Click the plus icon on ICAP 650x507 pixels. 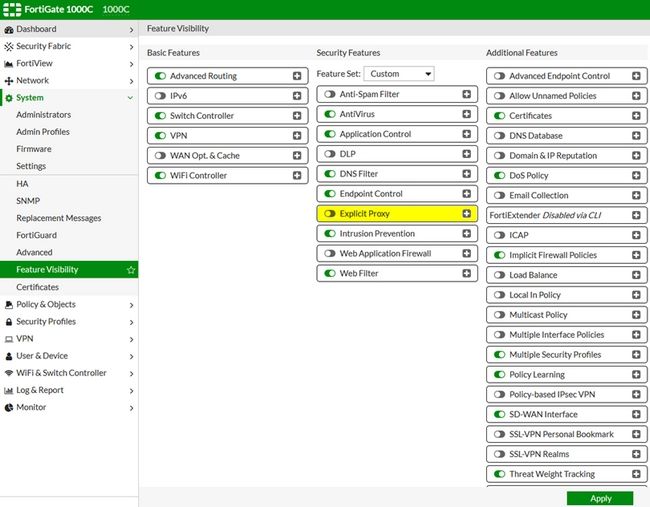click(x=636, y=235)
